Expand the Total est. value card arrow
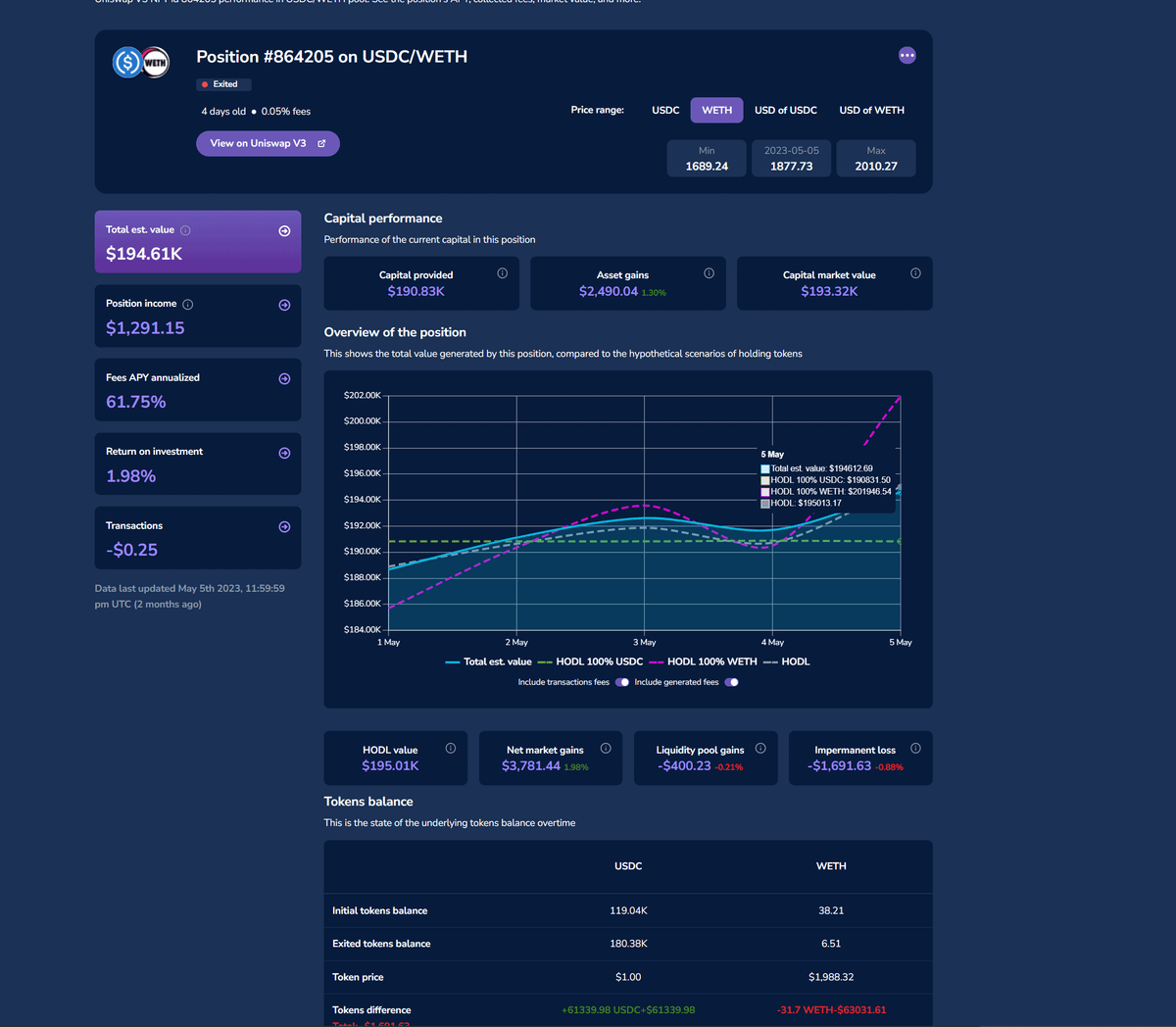The height and width of the screenshot is (1027, 1176). point(284,231)
